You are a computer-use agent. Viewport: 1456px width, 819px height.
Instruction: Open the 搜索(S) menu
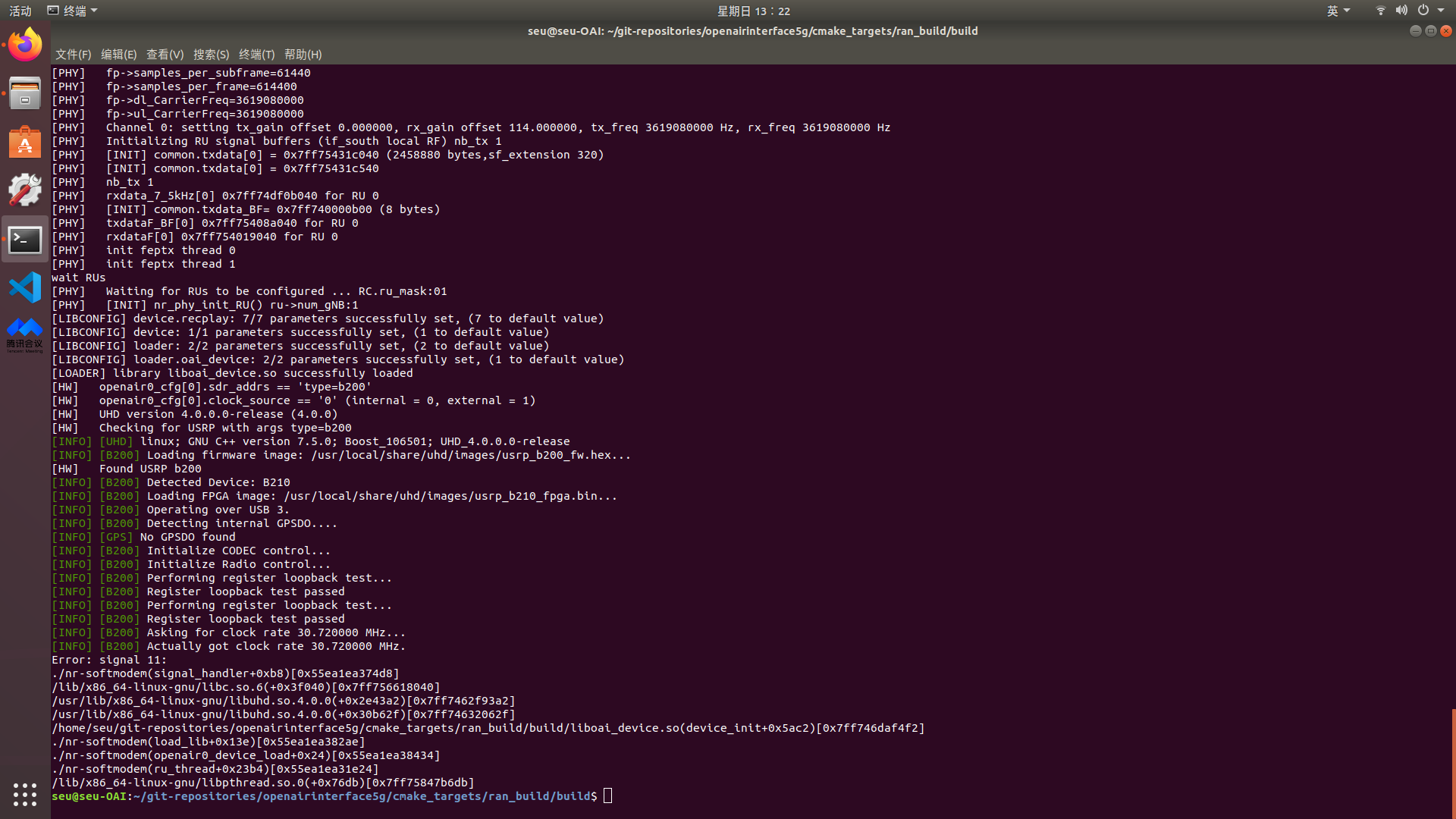tap(211, 55)
